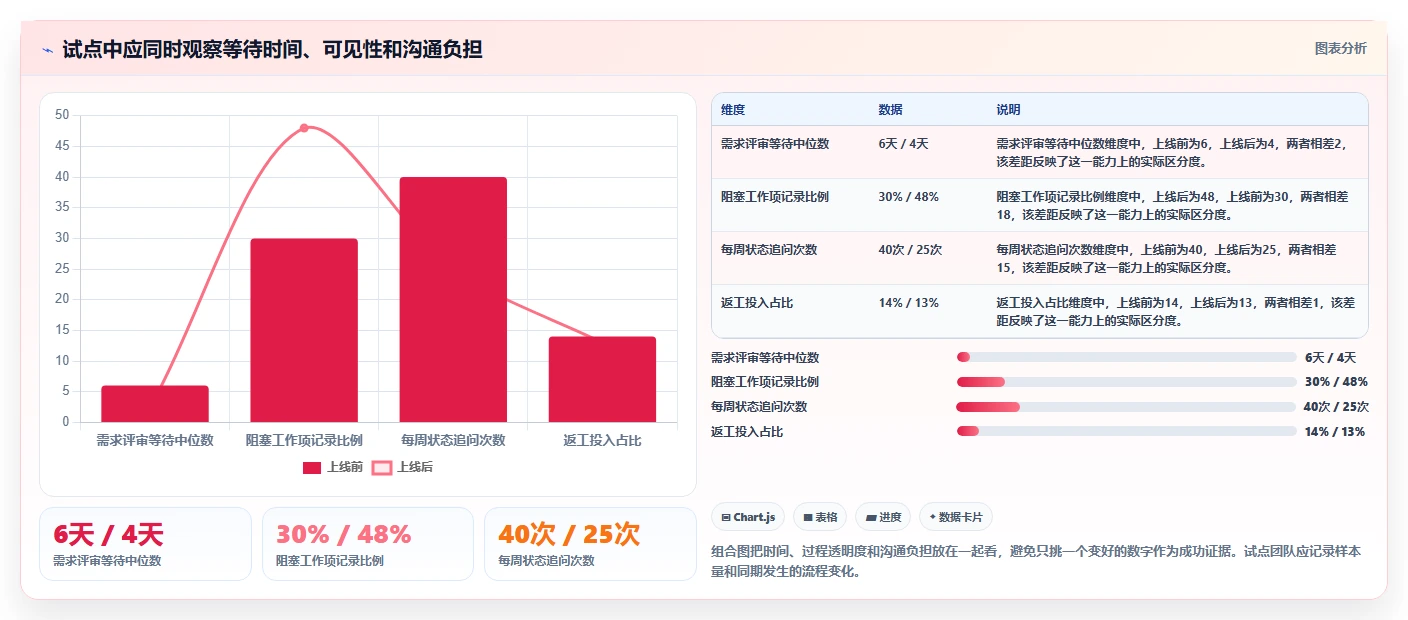Toggle the 上线前 legend entry
Viewport: 1408px width, 620px height.
[x=333, y=467]
